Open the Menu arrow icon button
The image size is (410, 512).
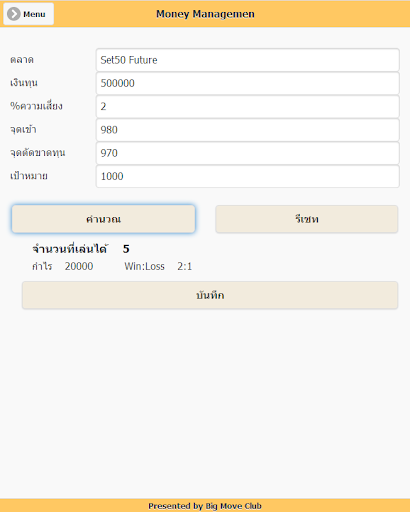pos(28,14)
